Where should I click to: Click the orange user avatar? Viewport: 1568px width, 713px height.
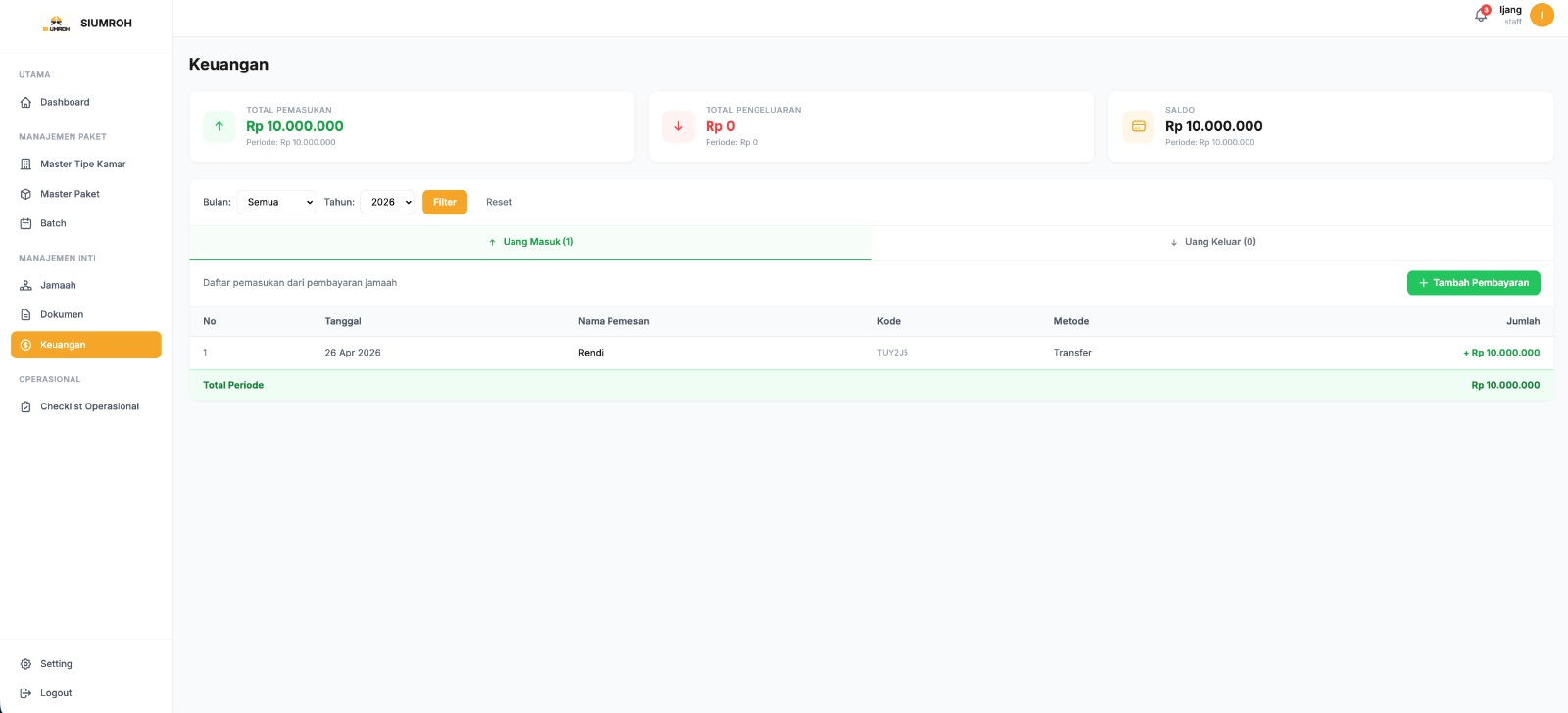click(x=1542, y=15)
